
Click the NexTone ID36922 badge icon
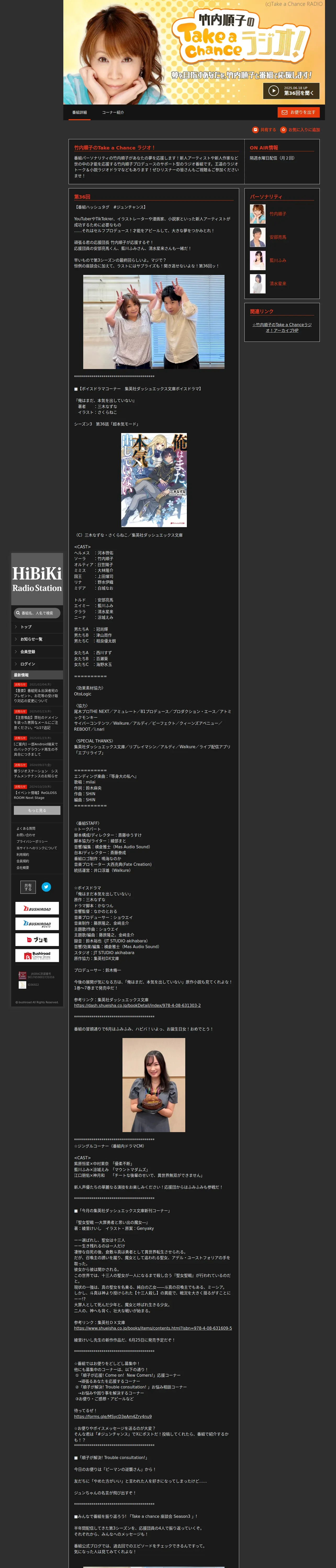[x=23, y=985]
